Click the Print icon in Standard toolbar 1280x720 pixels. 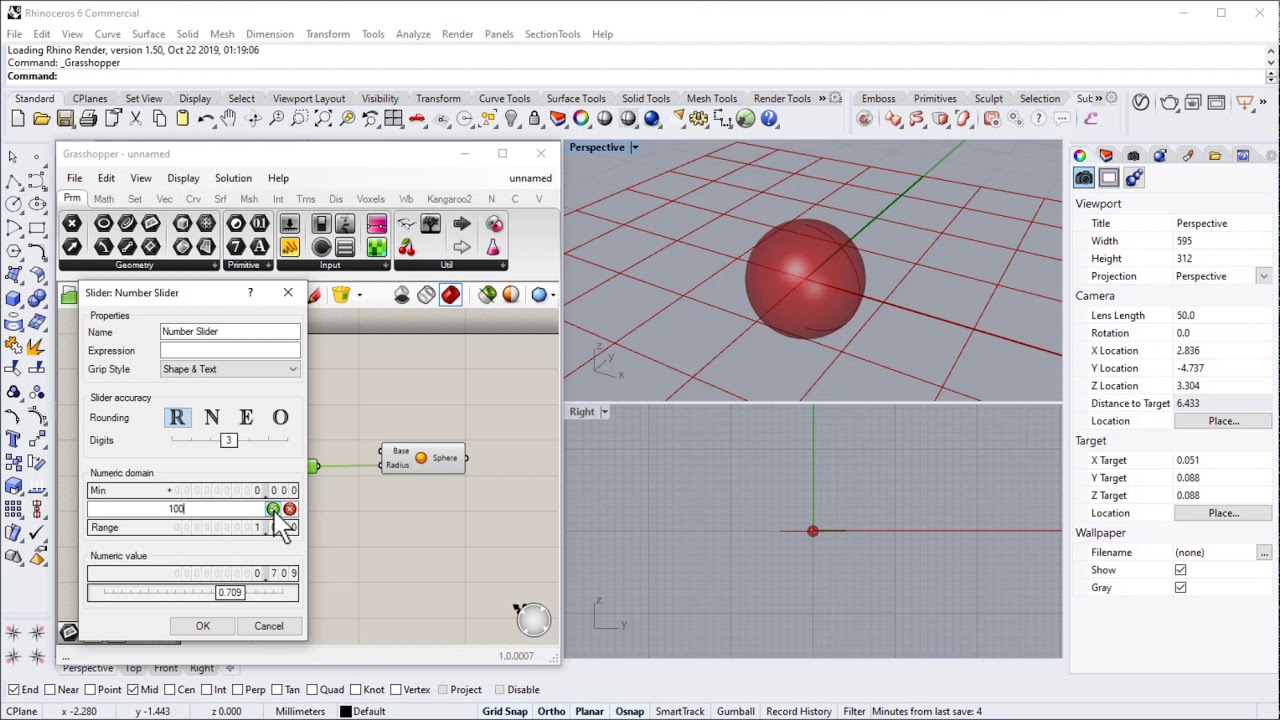tap(88, 119)
